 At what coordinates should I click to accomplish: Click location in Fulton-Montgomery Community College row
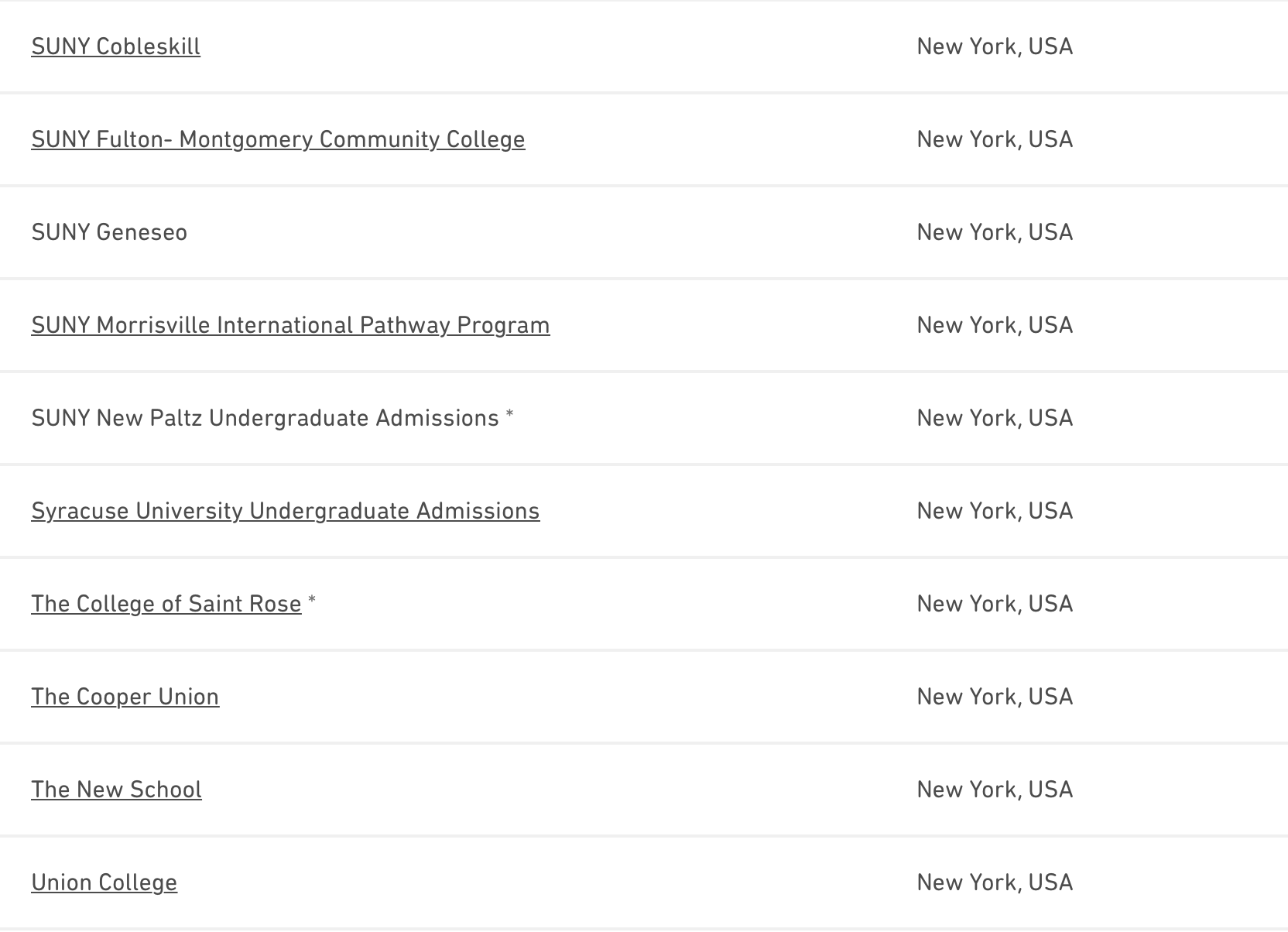coord(995,139)
